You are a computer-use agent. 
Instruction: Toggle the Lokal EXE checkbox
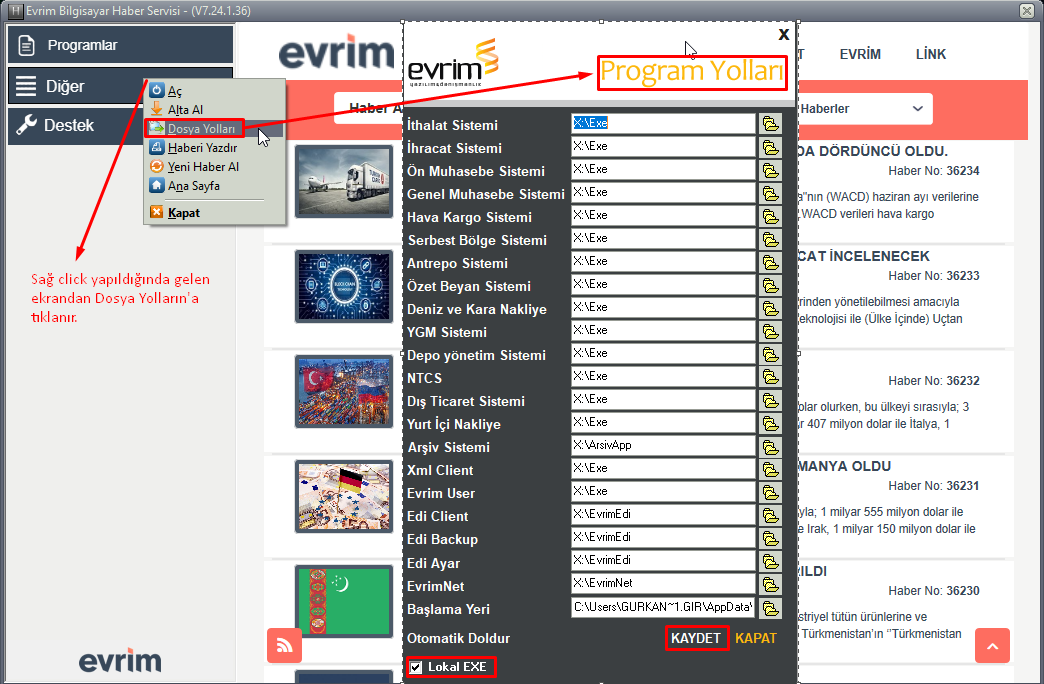(416, 667)
